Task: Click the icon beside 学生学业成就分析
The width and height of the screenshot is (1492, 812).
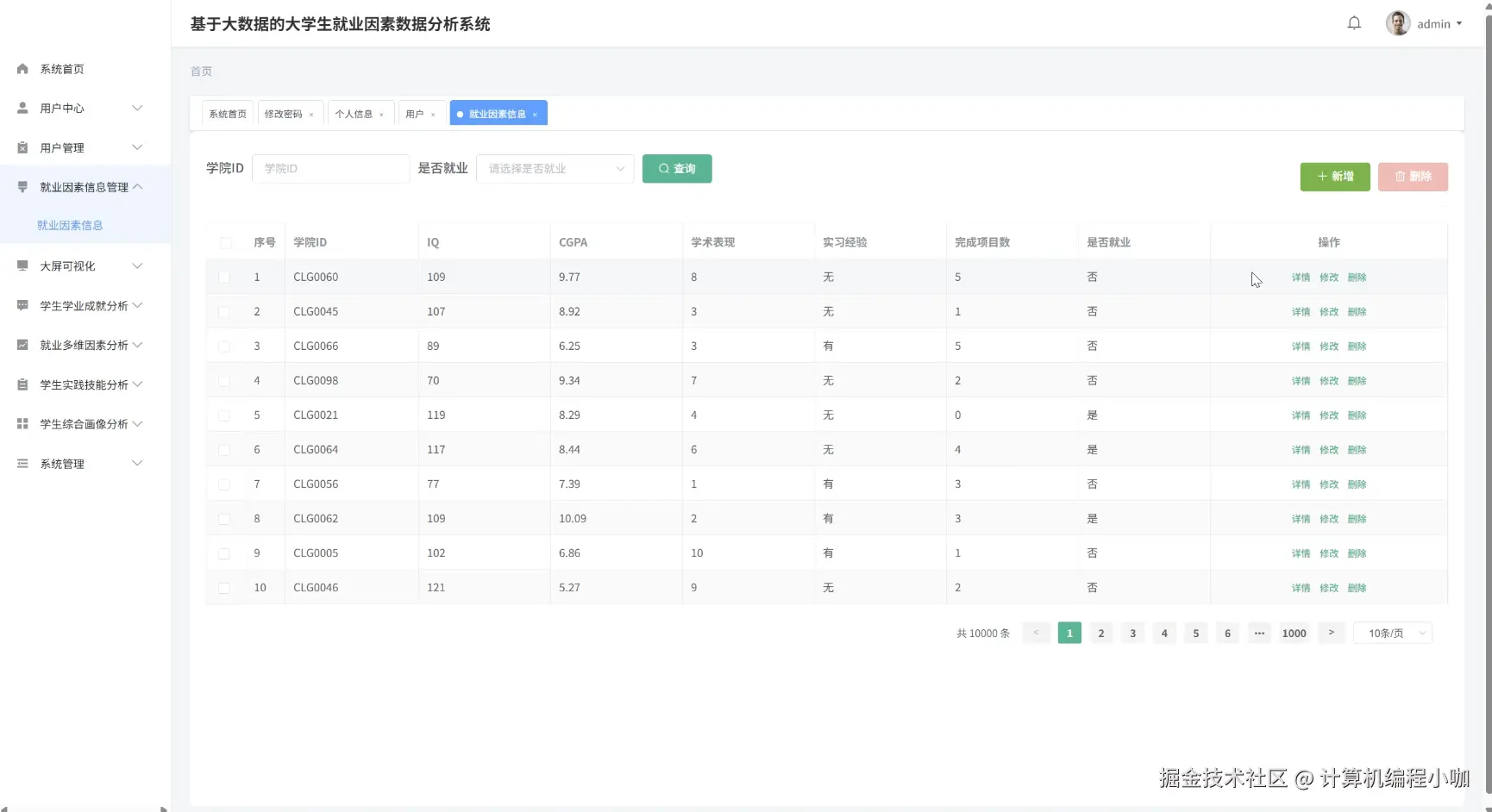Action: [x=22, y=305]
